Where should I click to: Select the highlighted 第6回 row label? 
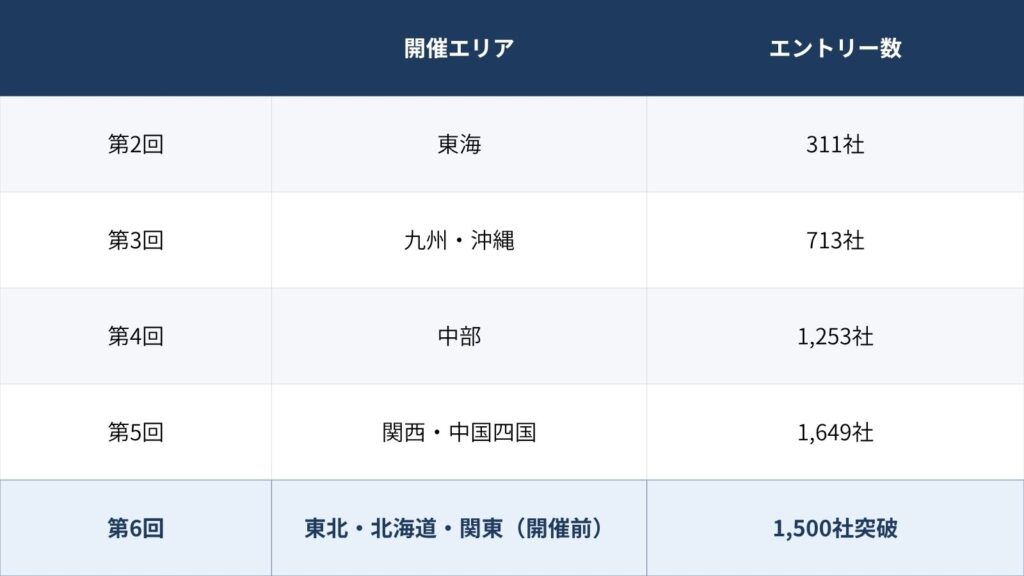(x=136, y=528)
